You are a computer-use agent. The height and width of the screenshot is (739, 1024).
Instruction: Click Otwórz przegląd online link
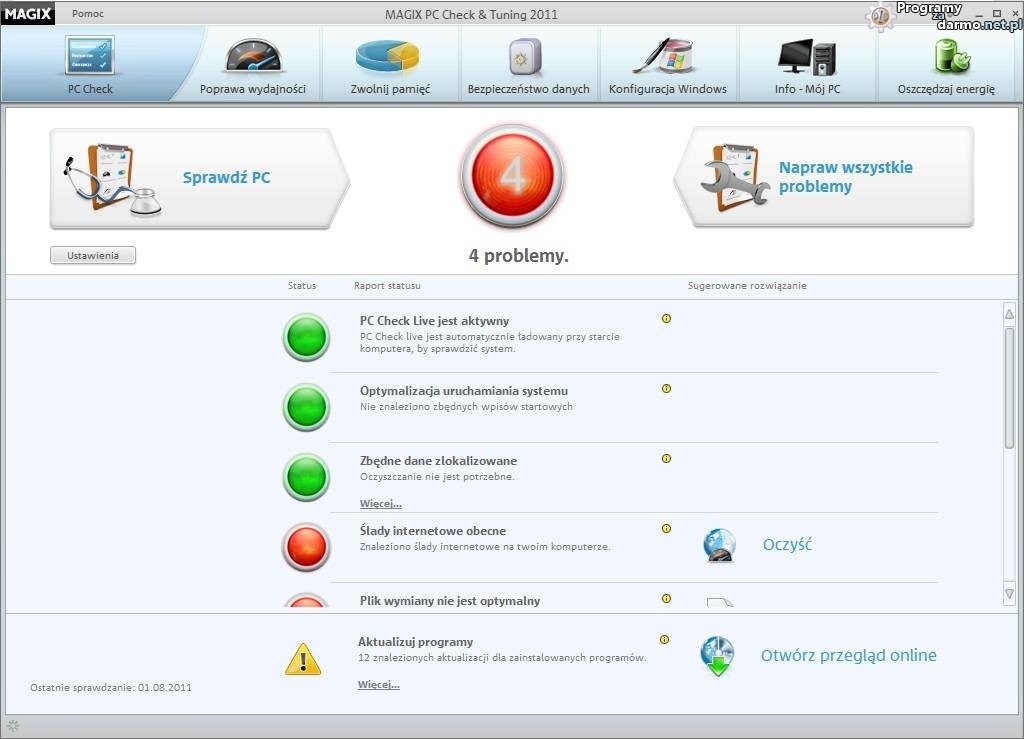(848, 656)
